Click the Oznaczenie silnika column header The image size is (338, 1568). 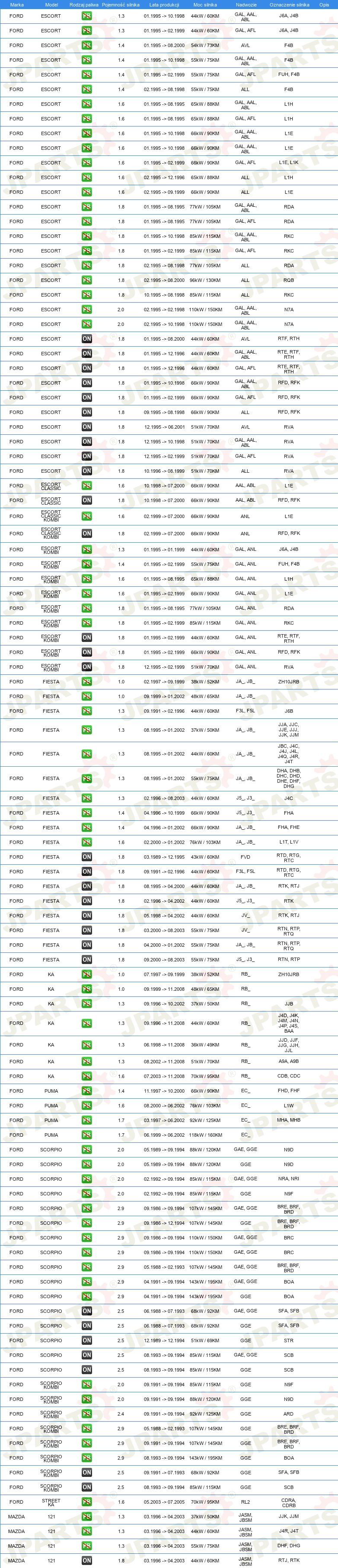click(289, 4)
